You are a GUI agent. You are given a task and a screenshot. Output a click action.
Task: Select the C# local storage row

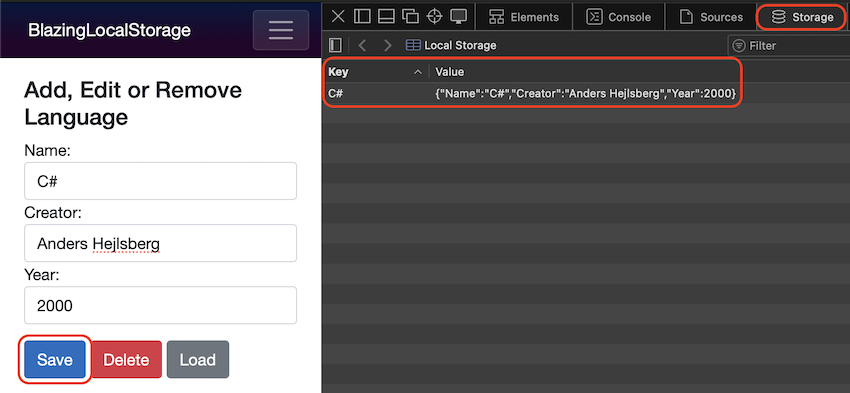point(532,94)
